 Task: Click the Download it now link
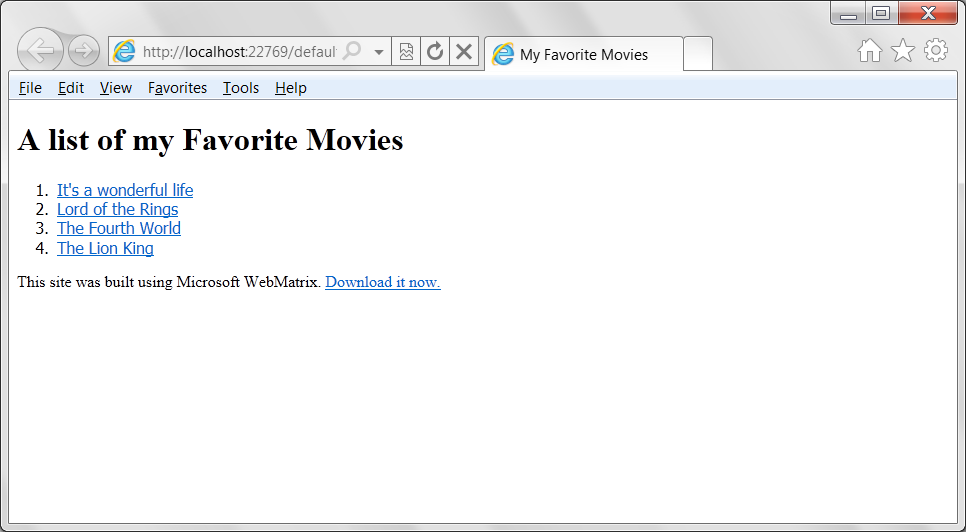(383, 282)
